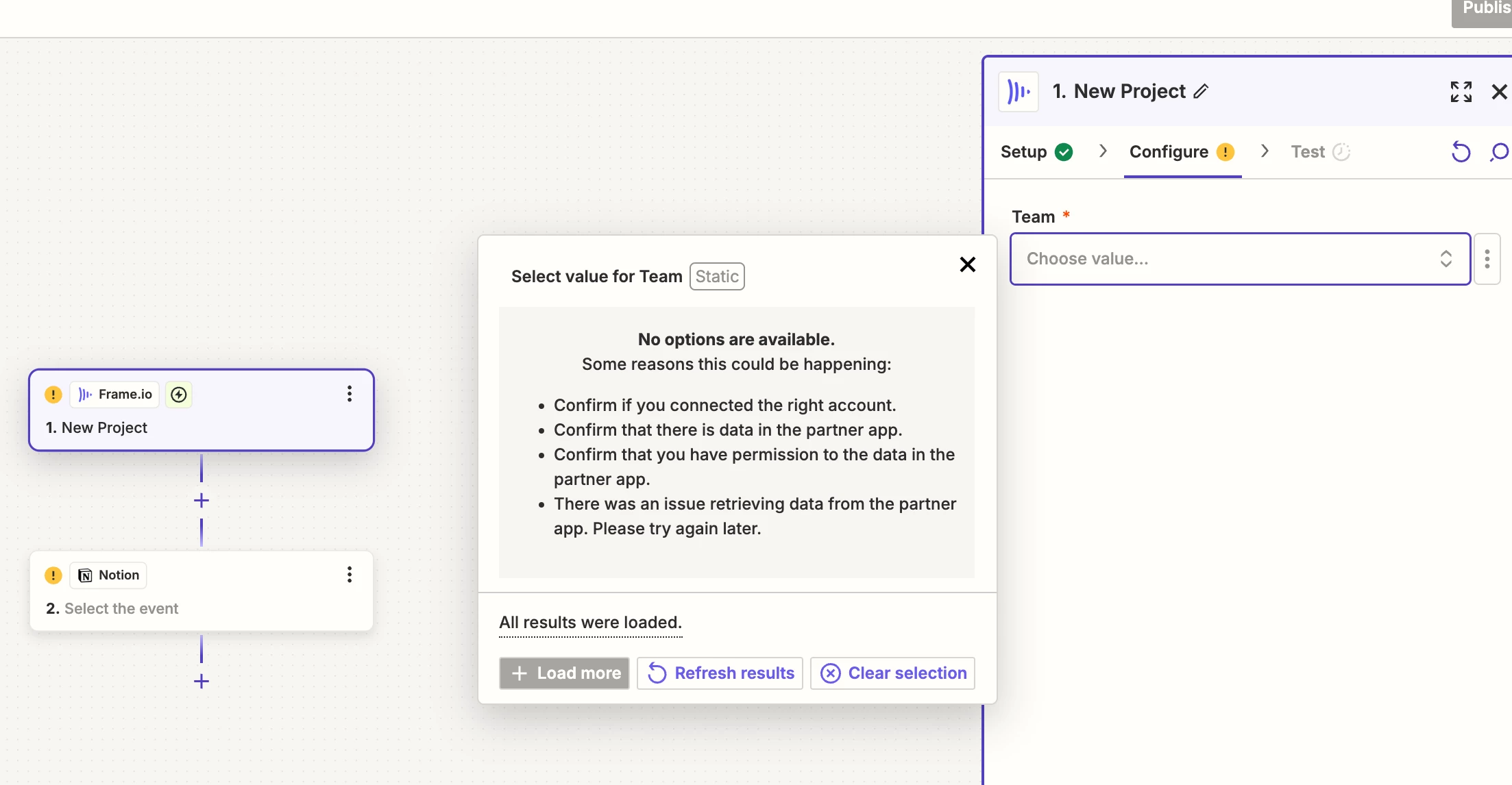The width and height of the screenshot is (1512, 785).
Task: Open the Notion step's three-dot menu
Action: click(x=350, y=575)
